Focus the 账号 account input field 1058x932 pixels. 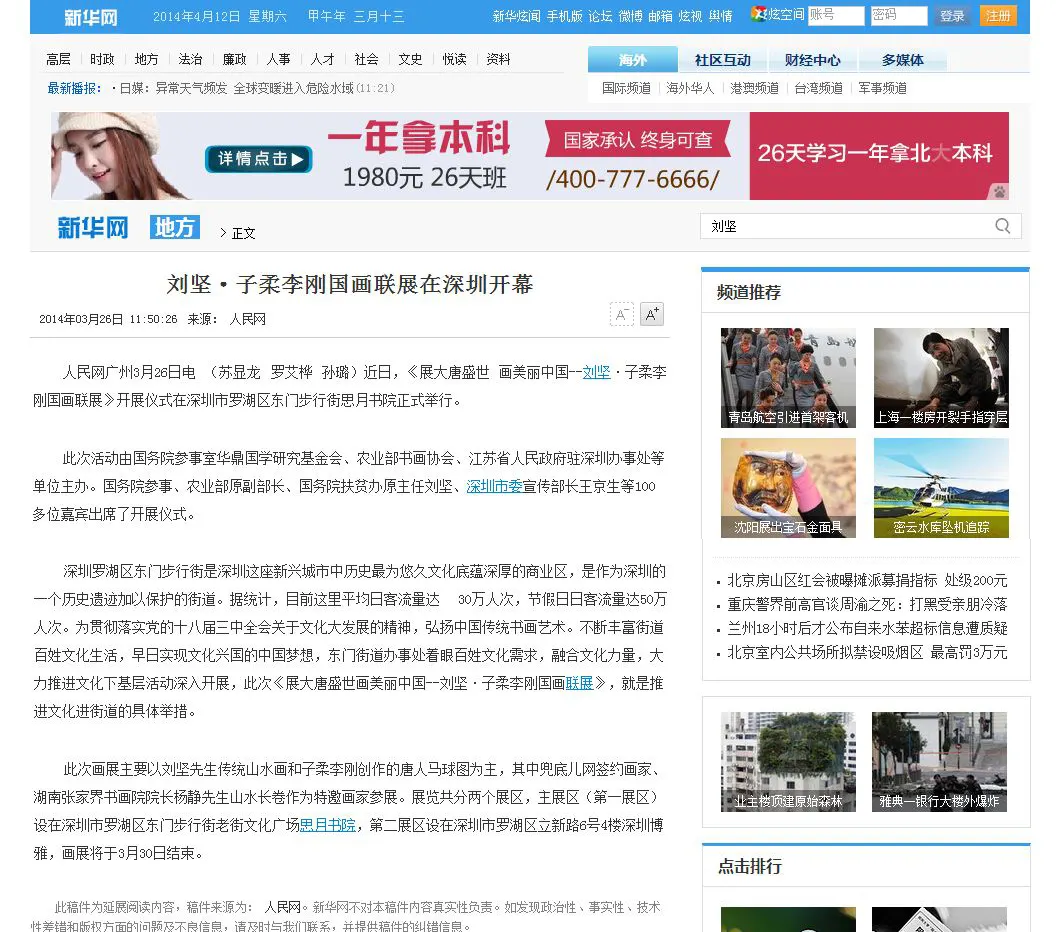[836, 16]
